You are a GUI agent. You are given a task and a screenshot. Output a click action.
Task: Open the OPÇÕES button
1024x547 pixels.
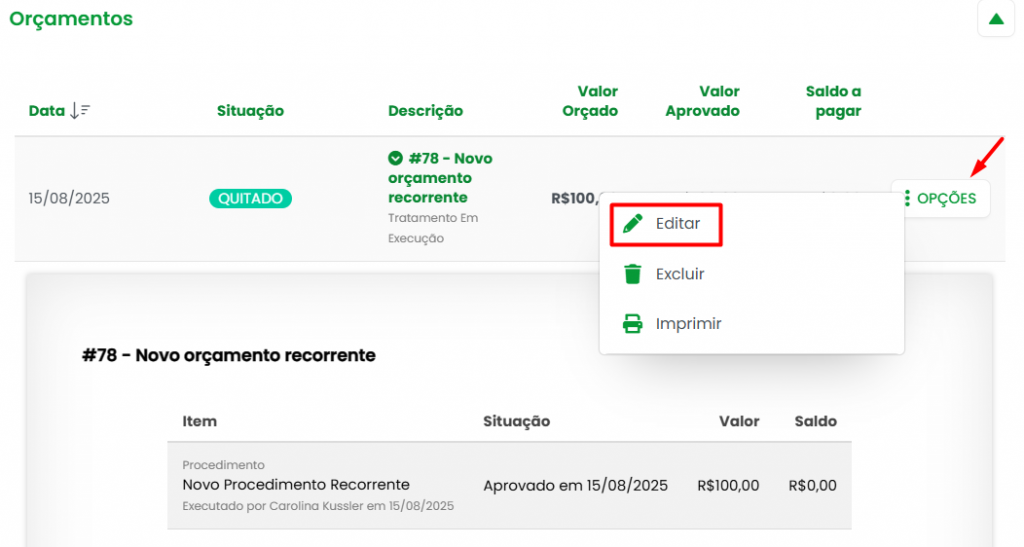pos(940,198)
